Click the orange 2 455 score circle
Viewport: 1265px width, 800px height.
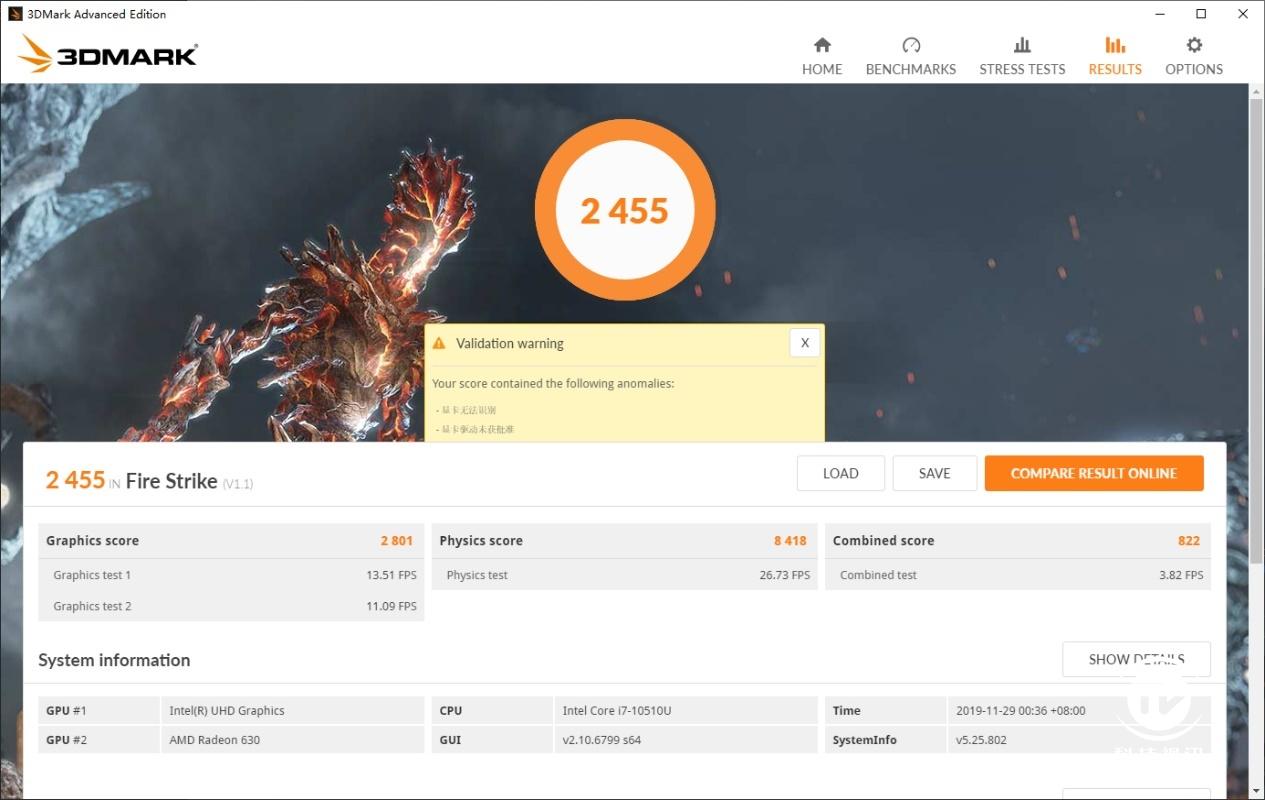(x=625, y=210)
